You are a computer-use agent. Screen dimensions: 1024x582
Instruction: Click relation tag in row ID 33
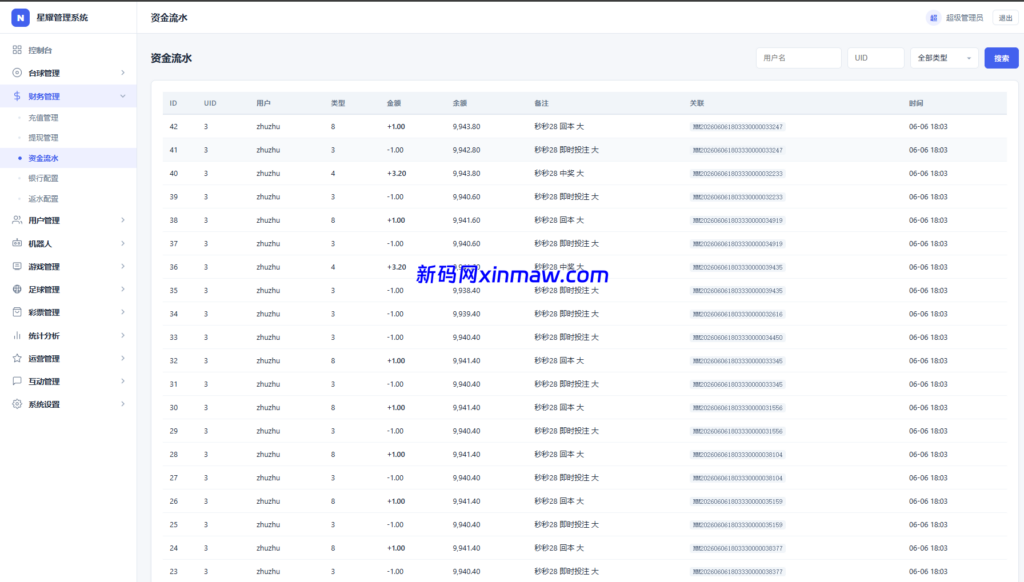click(x=737, y=338)
